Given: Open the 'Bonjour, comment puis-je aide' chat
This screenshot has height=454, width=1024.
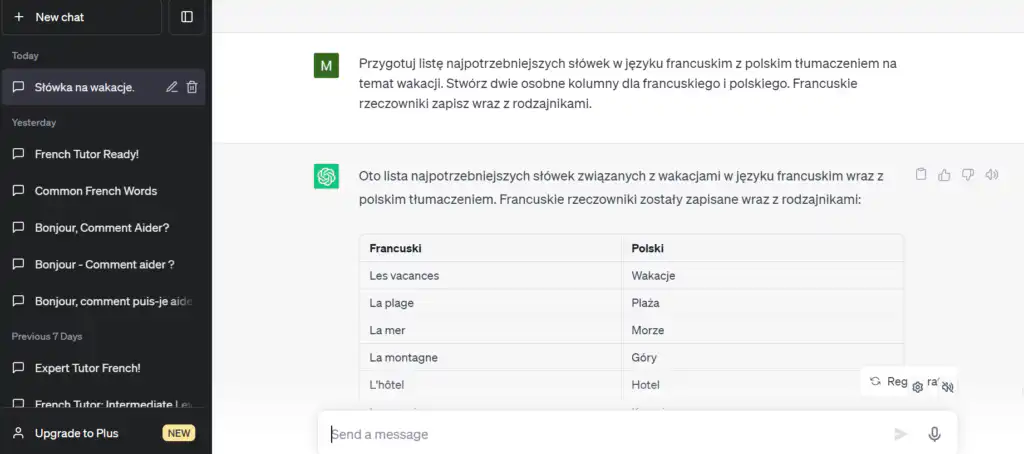Looking at the screenshot, I should 104,301.
